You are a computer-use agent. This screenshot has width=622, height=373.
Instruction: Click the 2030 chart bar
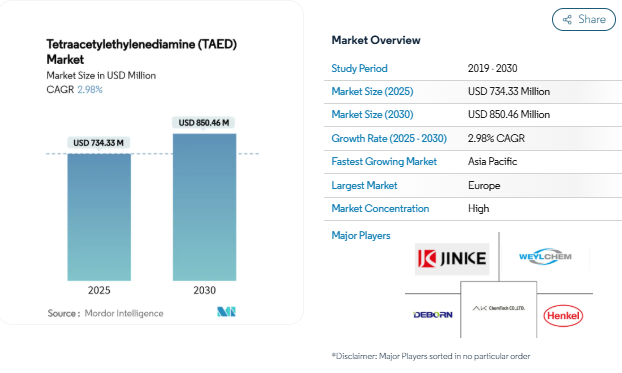coord(204,207)
